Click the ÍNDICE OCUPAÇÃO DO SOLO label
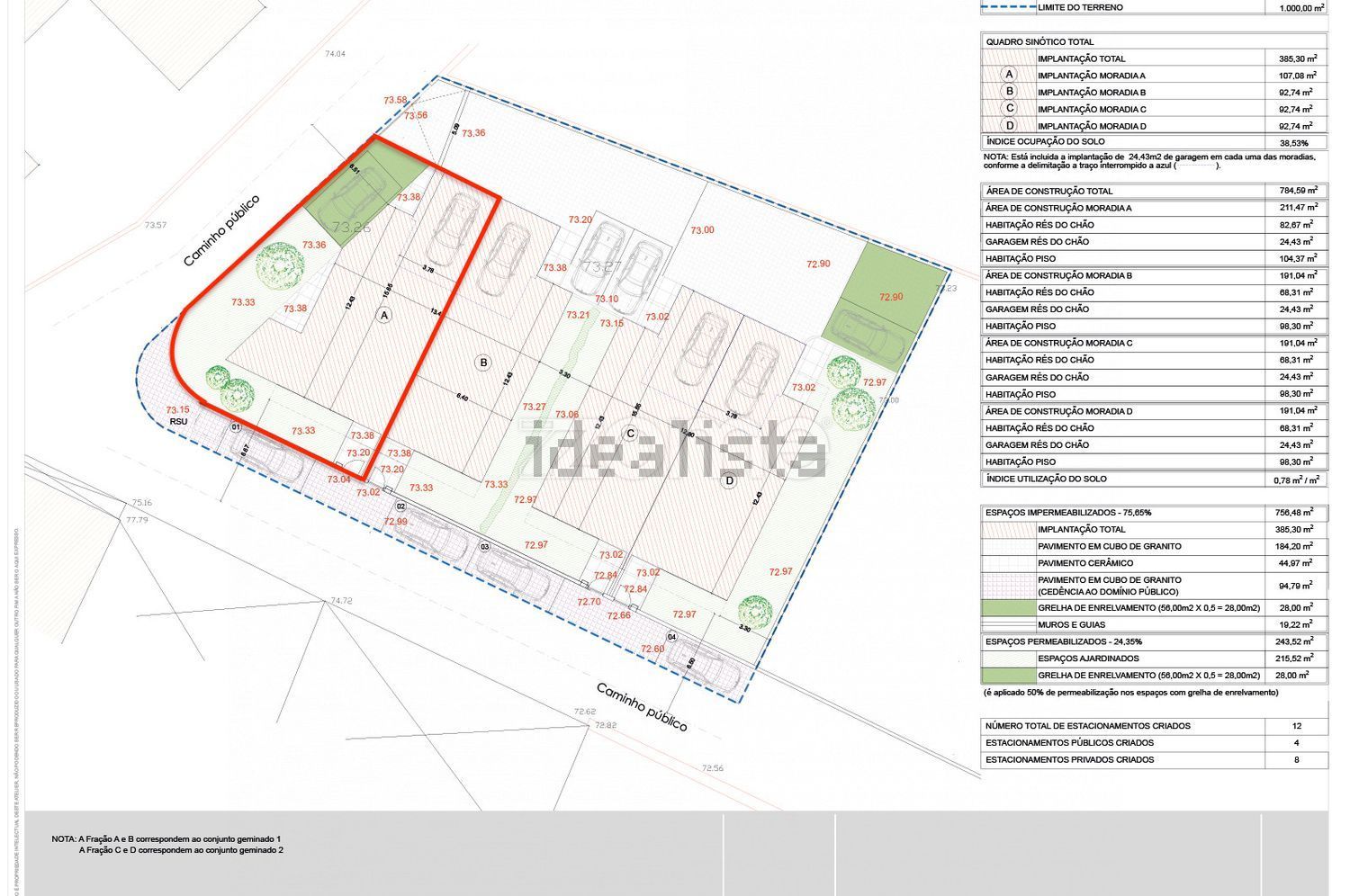1350x896 pixels. (1046, 142)
